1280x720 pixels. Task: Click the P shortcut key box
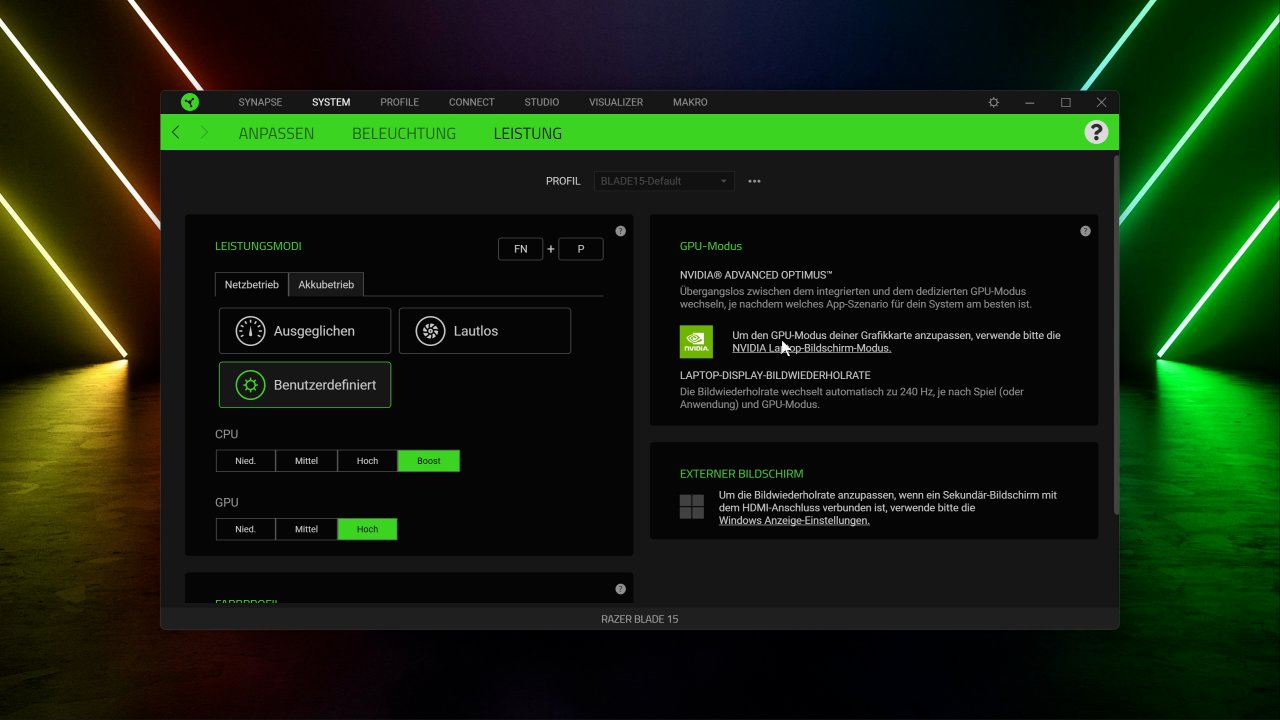(580, 249)
